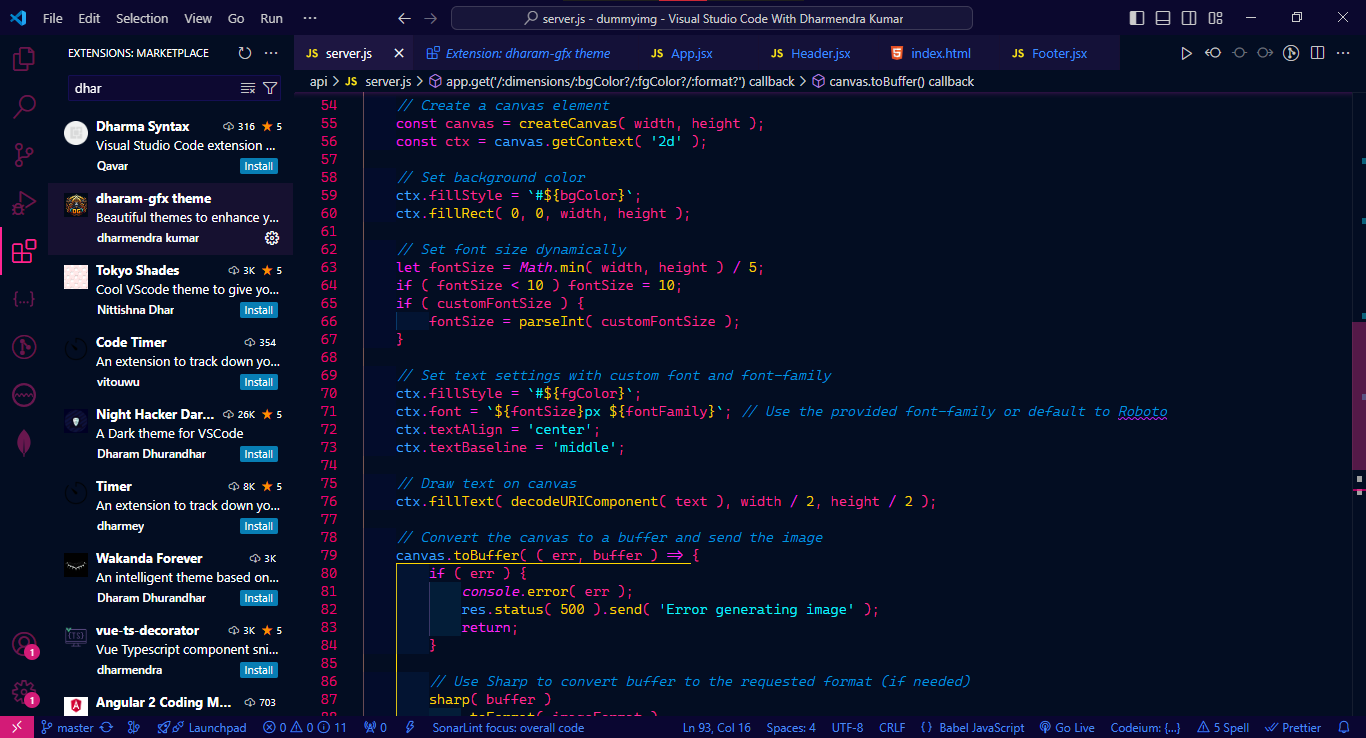Click the editor vertical scrollbar thumb
The height and width of the screenshot is (738, 1366).
tap(1359, 395)
